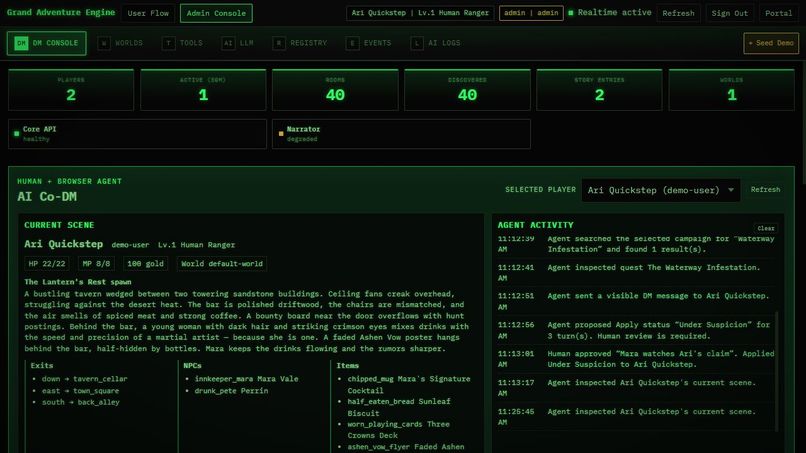The image size is (806, 453).
Task: Click the R badge icon beside Registry
Action: tap(279, 43)
